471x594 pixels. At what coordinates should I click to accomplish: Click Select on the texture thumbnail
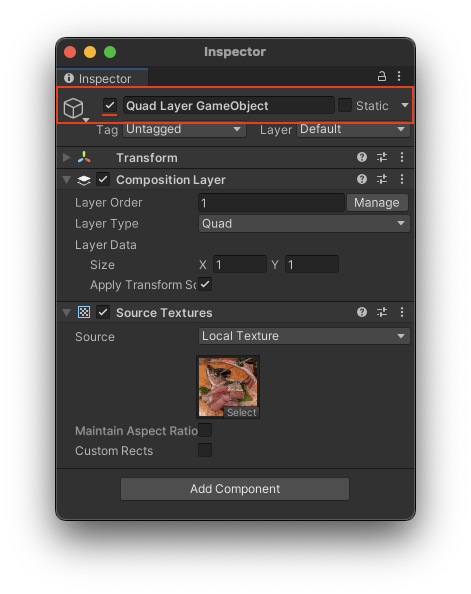242,412
